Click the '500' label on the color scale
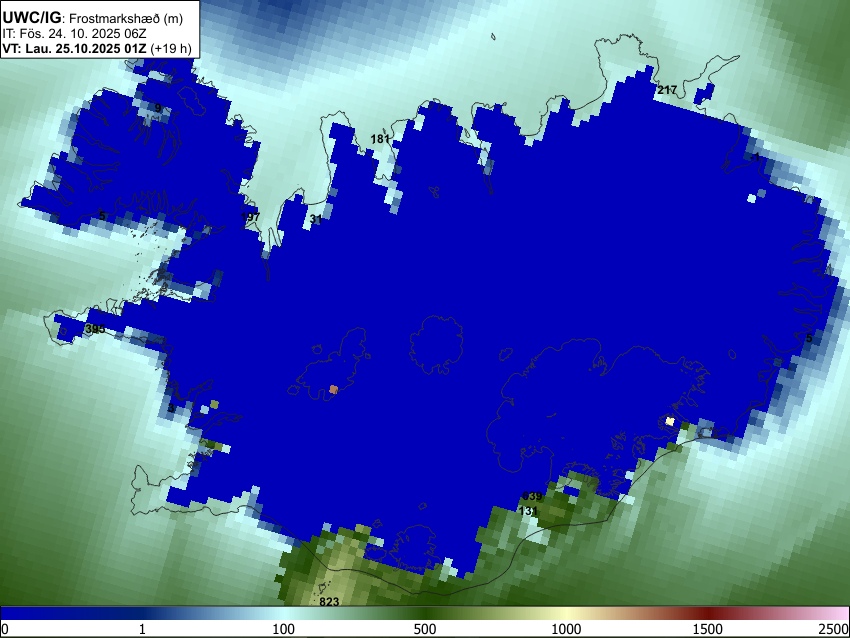This screenshot has height=638, width=850. click(x=425, y=629)
